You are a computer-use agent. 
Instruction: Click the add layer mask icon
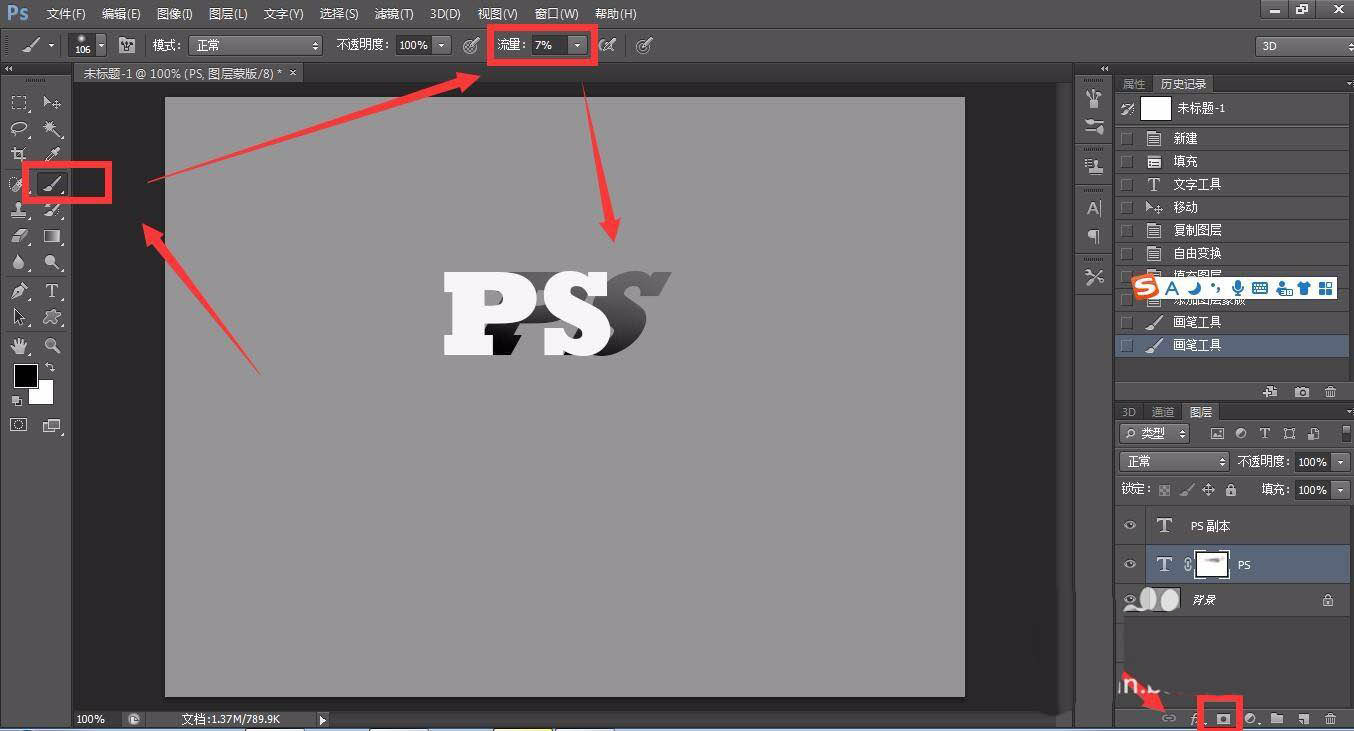tap(1222, 718)
